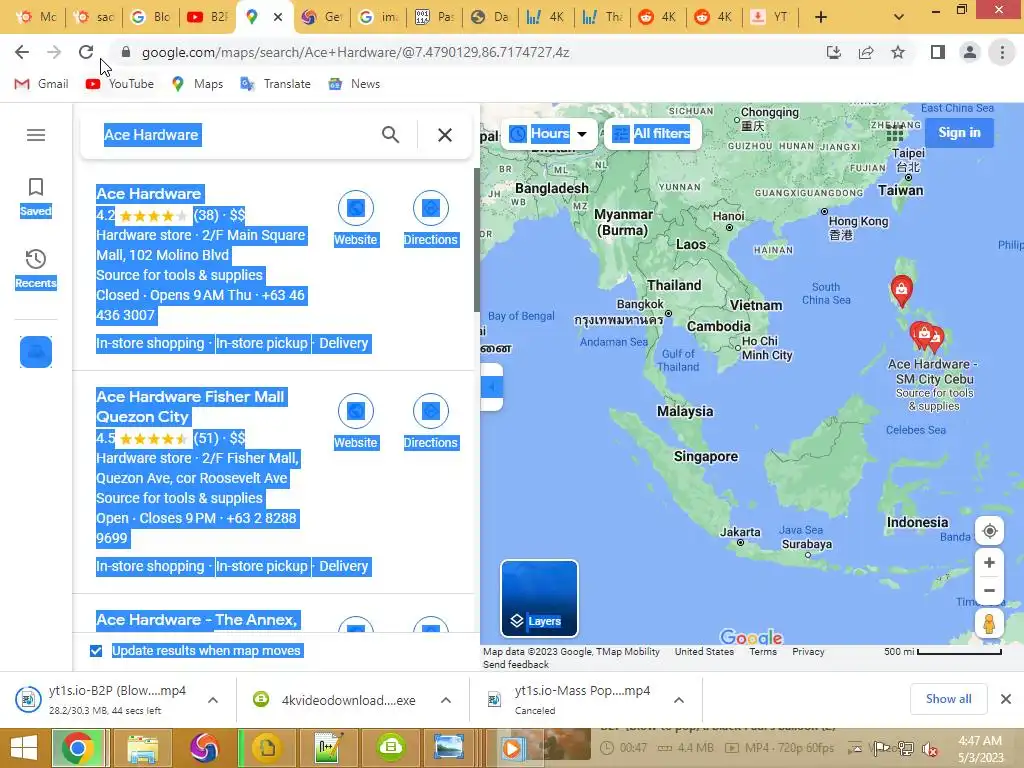Click the Show Your Location button
The image size is (1024, 768).
coord(989,531)
